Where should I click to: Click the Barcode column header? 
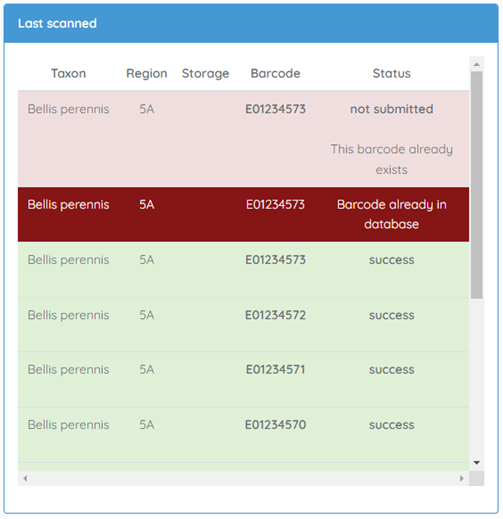(275, 73)
